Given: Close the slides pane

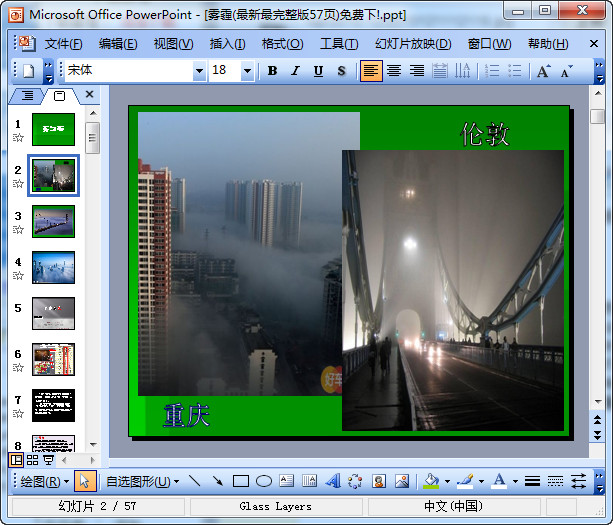Looking at the screenshot, I should click(x=90, y=94).
